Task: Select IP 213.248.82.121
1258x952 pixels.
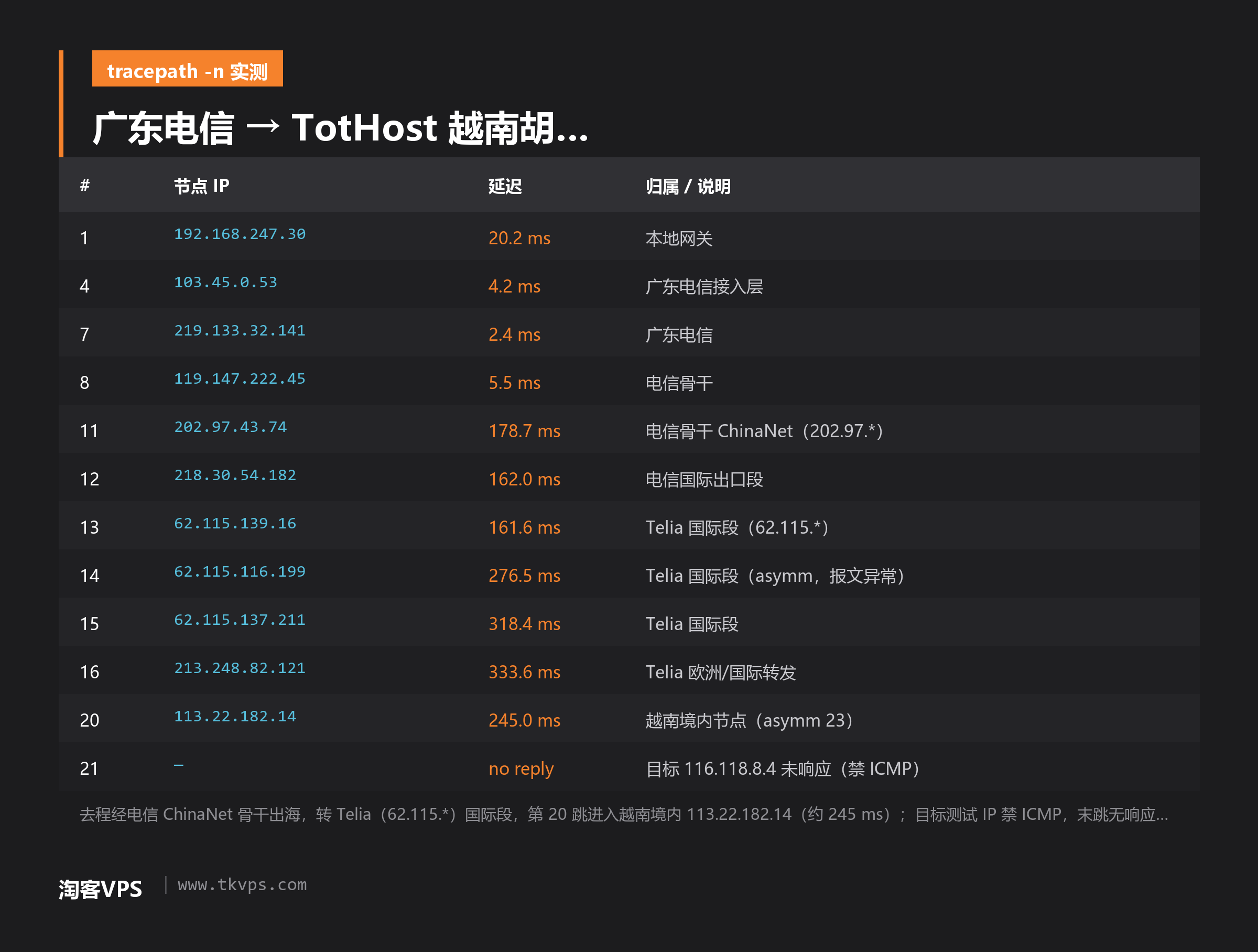Action: [240, 669]
